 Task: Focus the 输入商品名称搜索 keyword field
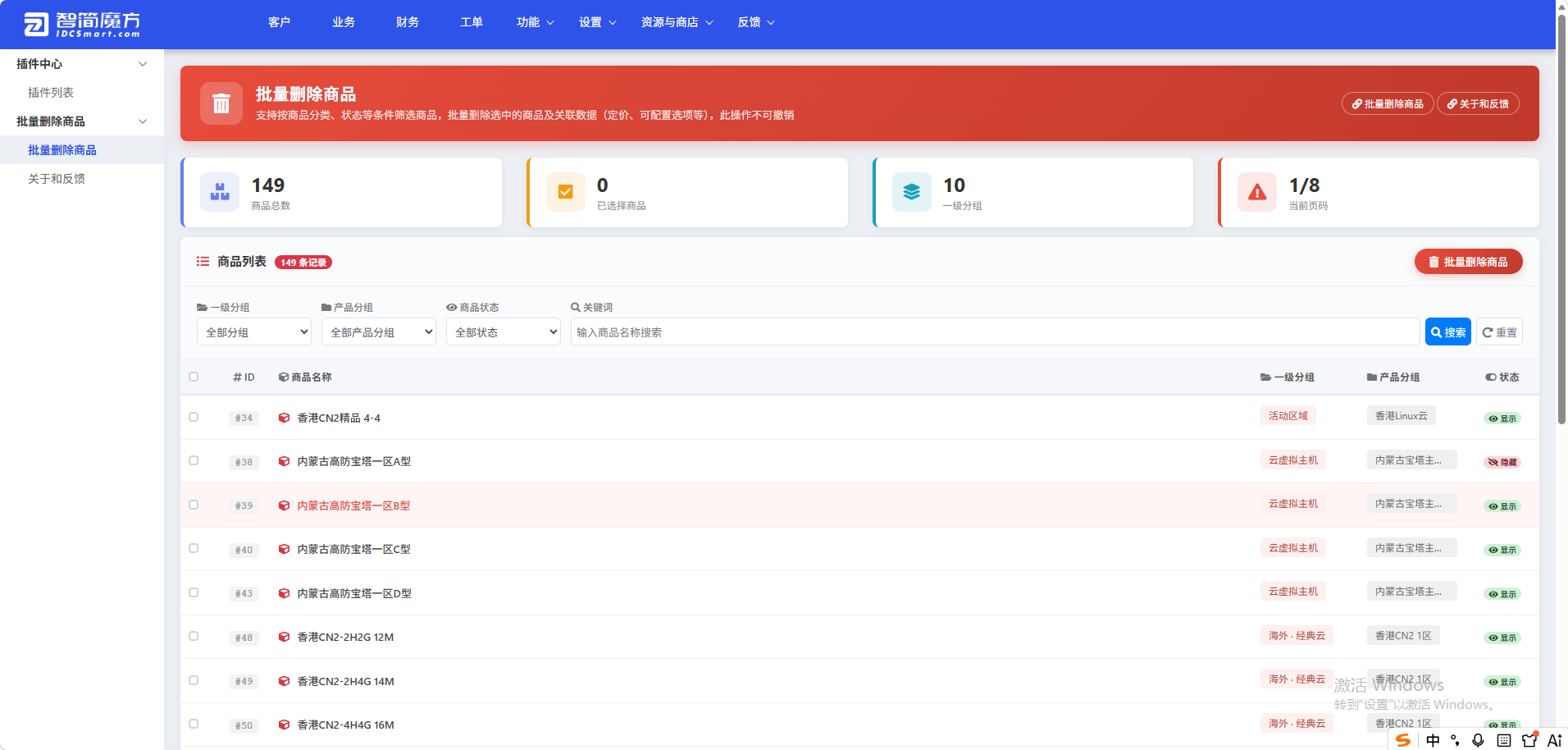click(995, 332)
